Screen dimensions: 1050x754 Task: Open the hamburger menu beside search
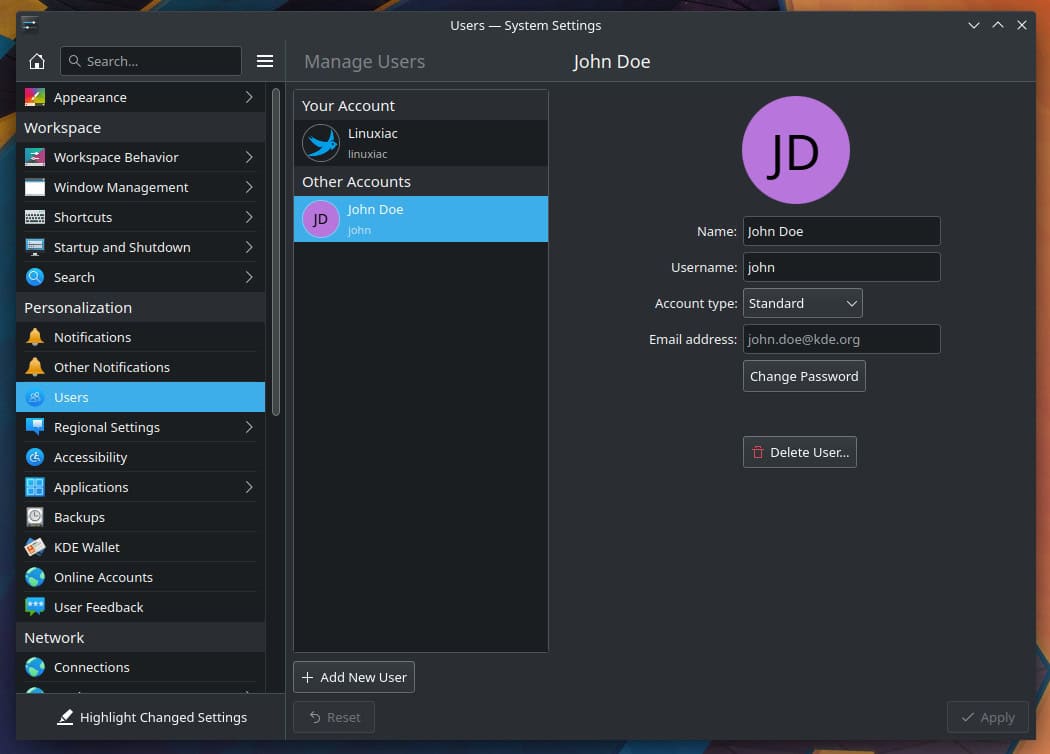tap(265, 61)
